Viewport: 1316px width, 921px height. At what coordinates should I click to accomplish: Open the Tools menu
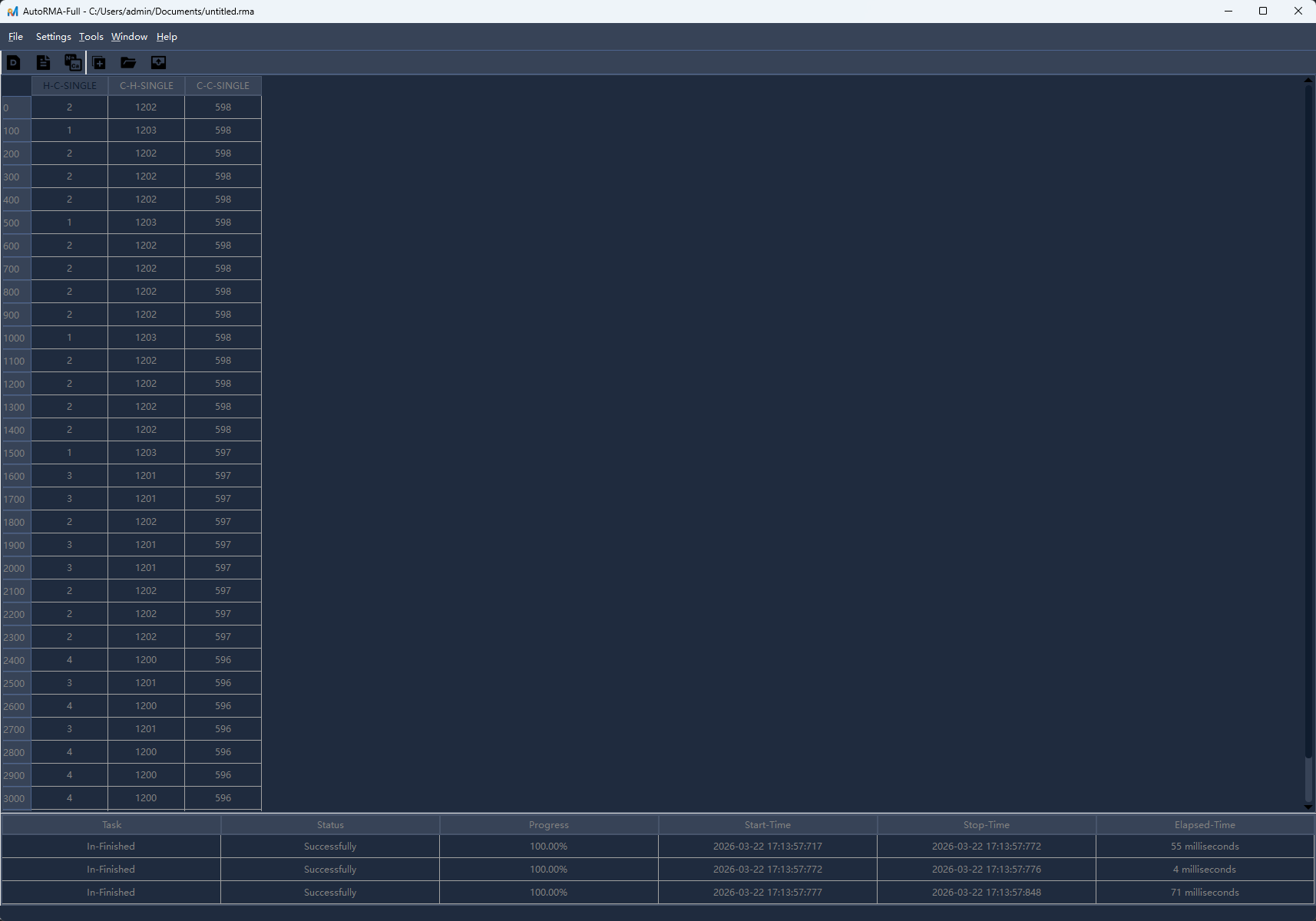tap(91, 37)
